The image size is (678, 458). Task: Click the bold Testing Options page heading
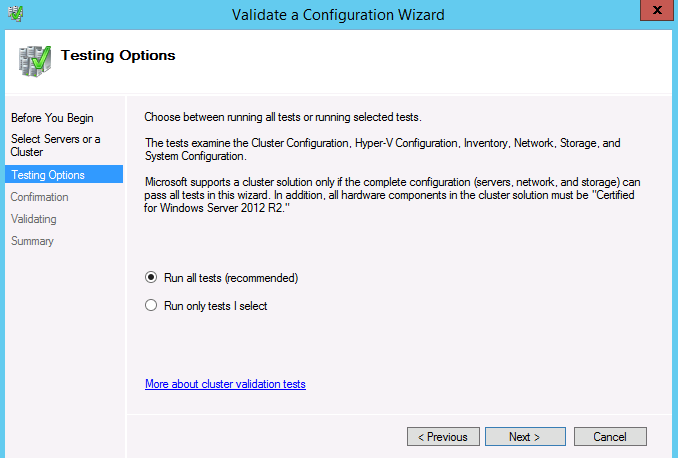click(118, 56)
